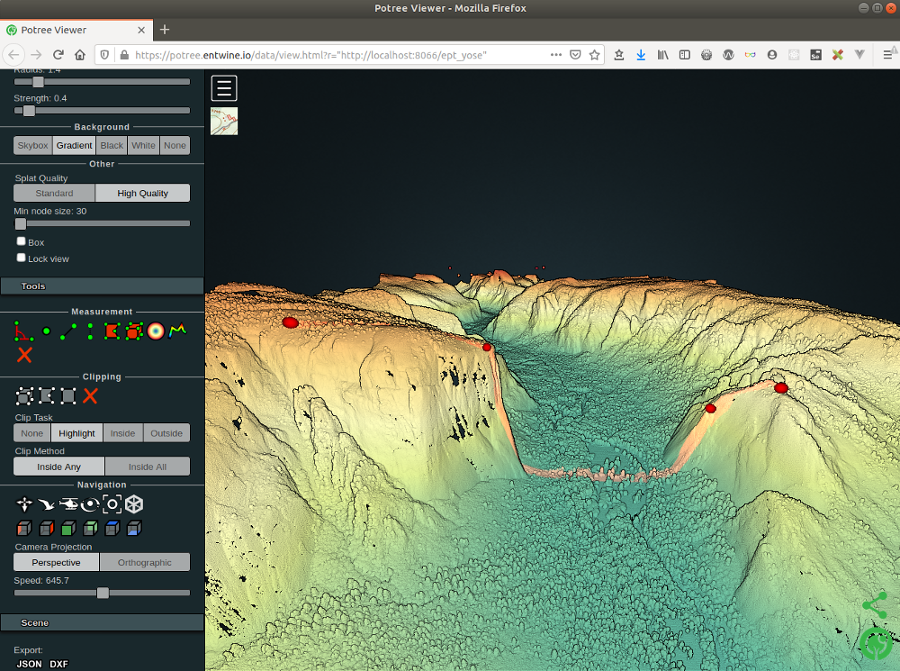Remove all clipping volumes with red X
Screen dimensions: 900x671
[x=89, y=396]
